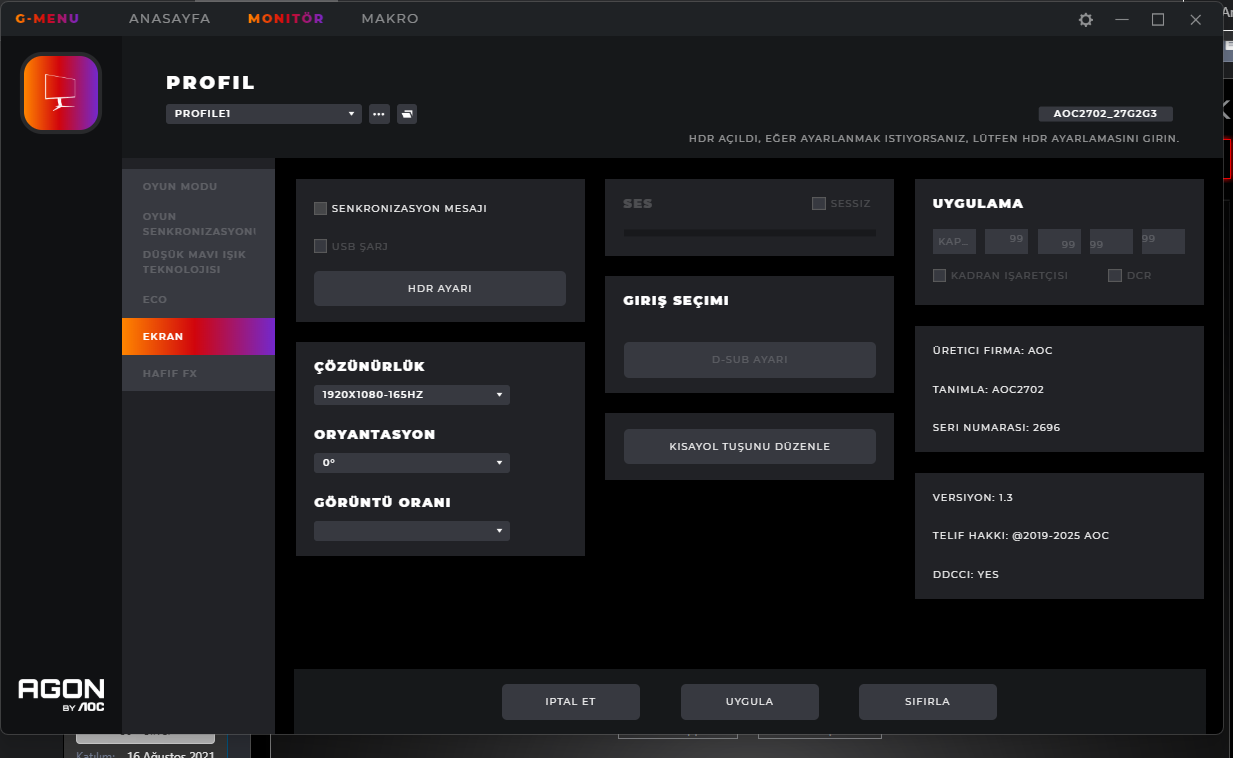This screenshot has width=1233, height=758.
Task: Click the D-Sub Ayarı button
Action: (750, 360)
